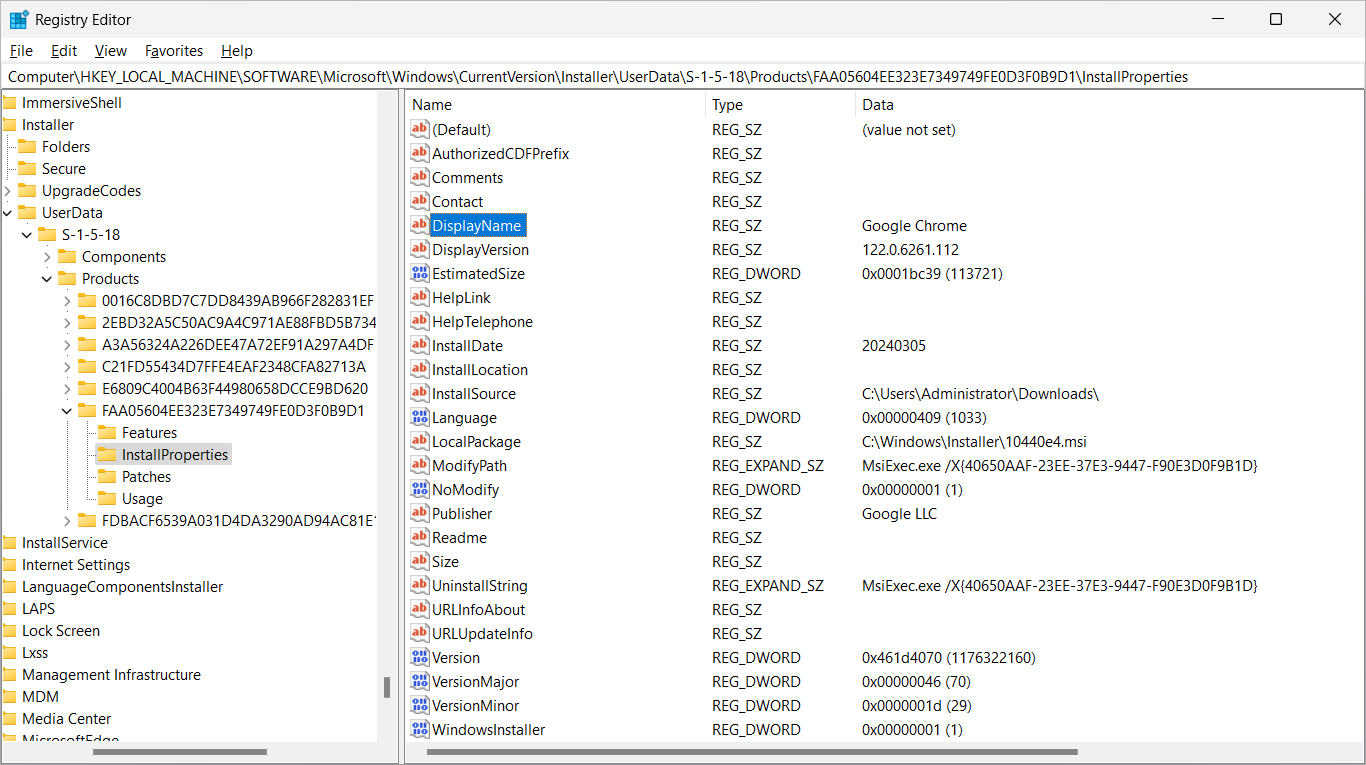Click the left pane vertical scrollbar thumb
Image resolution: width=1366 pixels, height=765 pixels.
(x=387, y=687)
